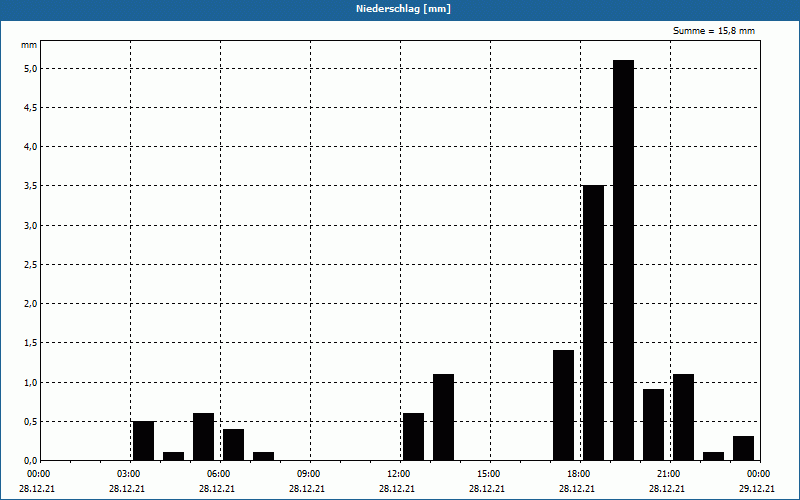This screenshot has height=500, width=800.
Task: Click the '00:00' label above 29.12.21
Action: tap(759, 474)
